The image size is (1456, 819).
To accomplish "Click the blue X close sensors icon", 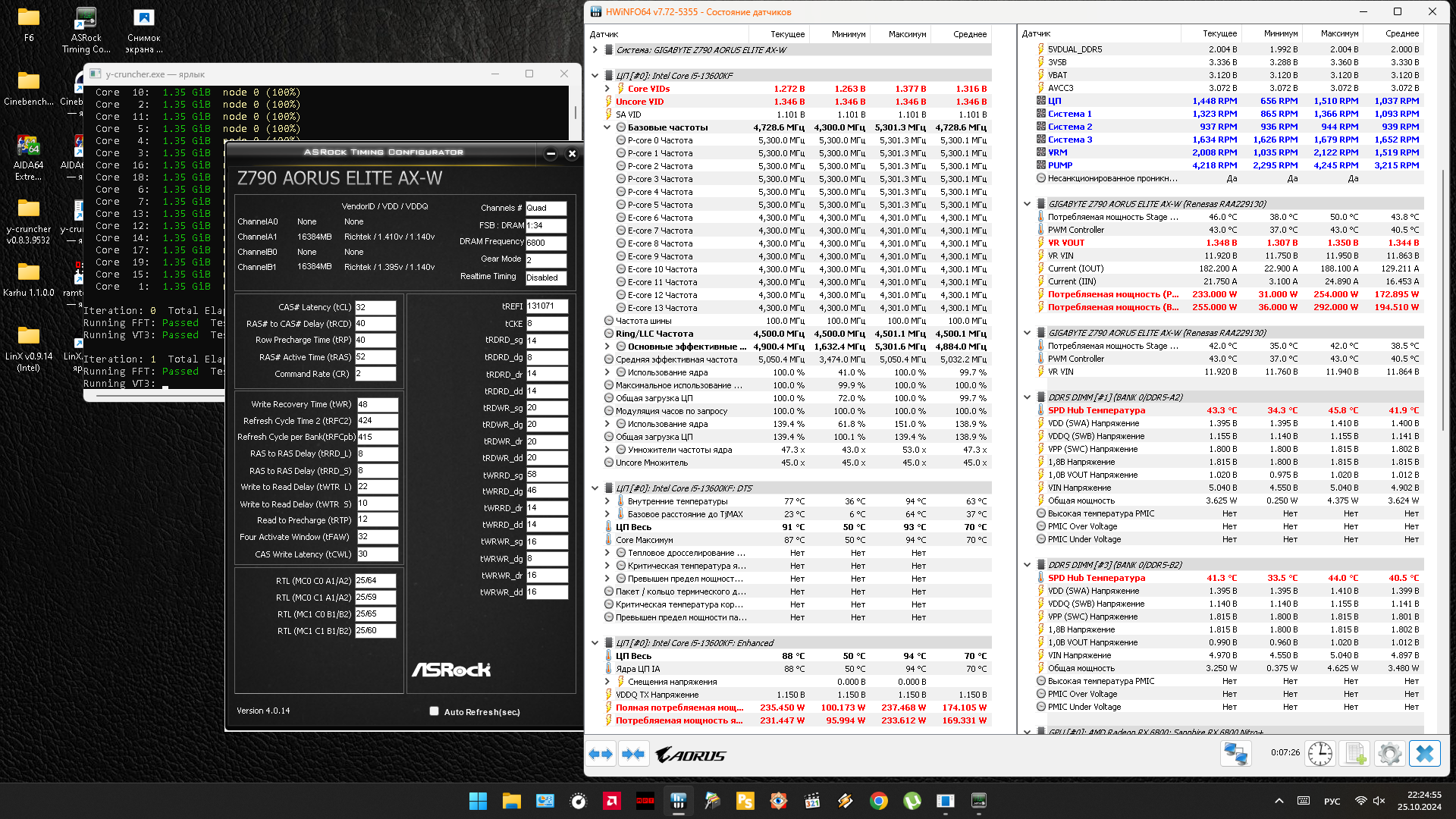I will pos(1425,754).
